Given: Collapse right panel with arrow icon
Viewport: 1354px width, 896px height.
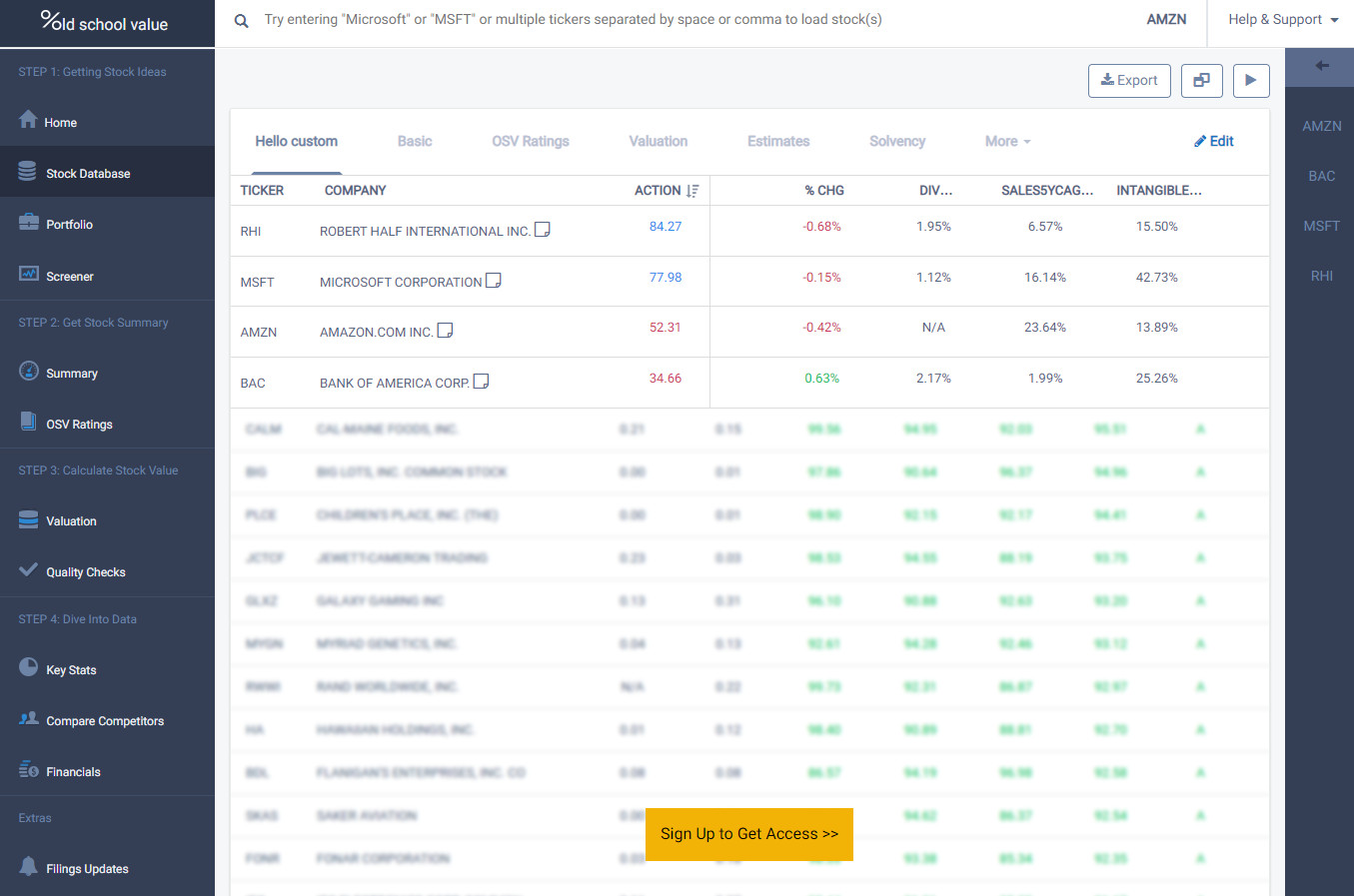Looking at the screenshot, I should (x=1322, y=66).
